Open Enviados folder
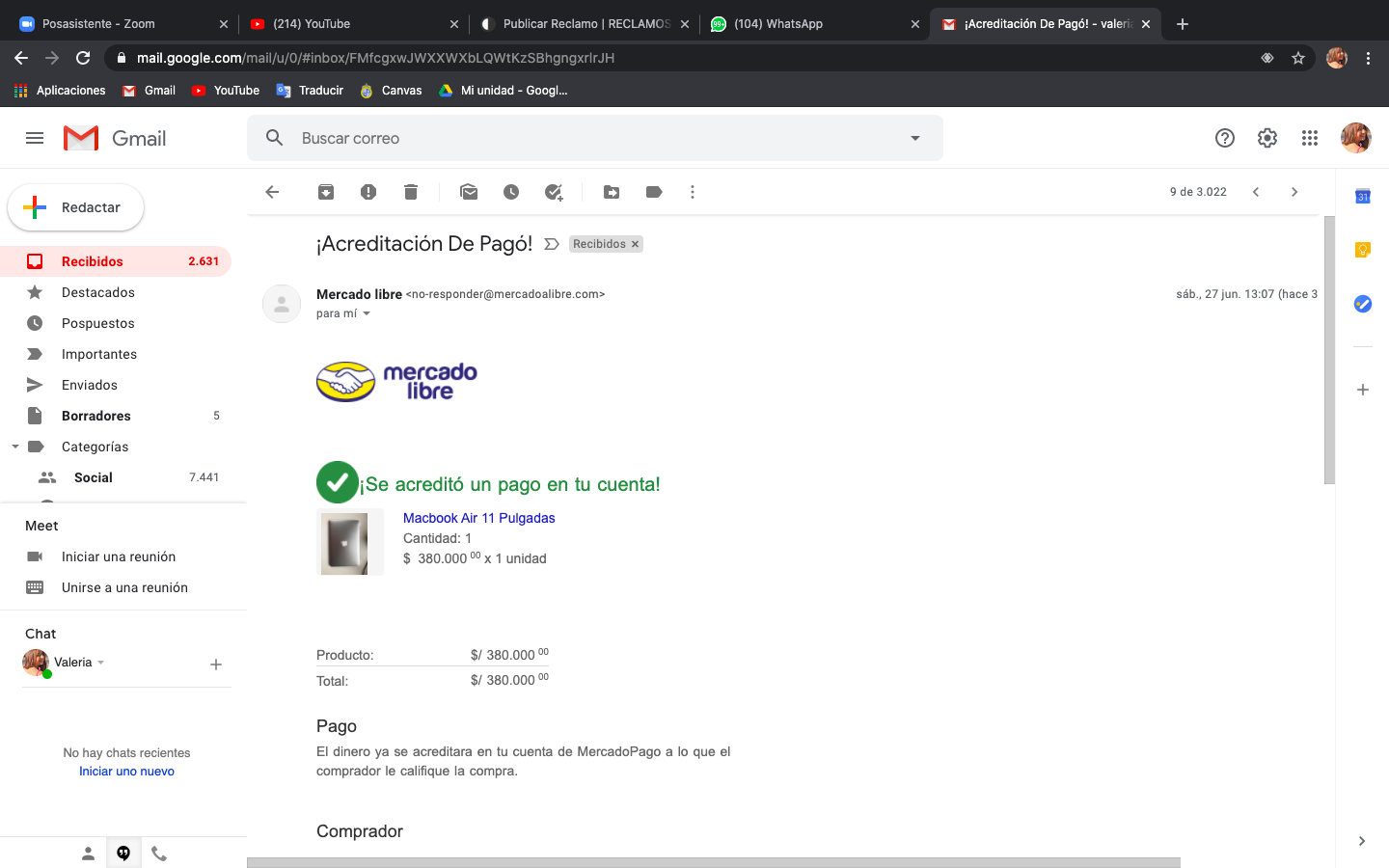 [116, 385]
